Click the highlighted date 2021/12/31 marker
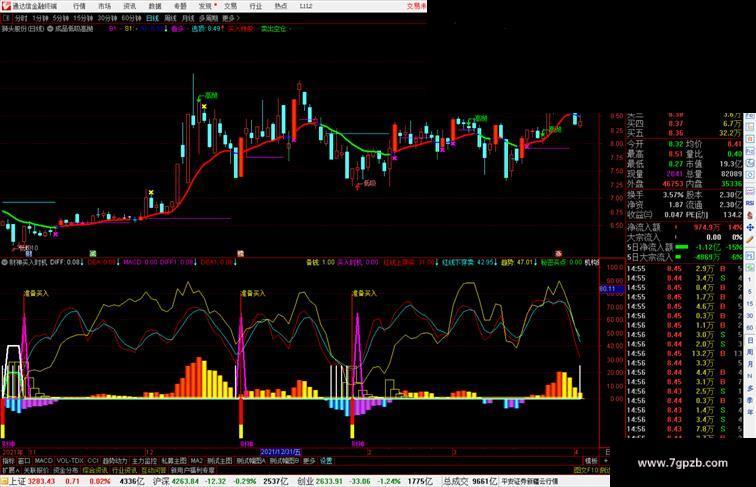Image resolution: width=756 pixels, height=487 pixels. pyautogui.click(x=281, y=452)
